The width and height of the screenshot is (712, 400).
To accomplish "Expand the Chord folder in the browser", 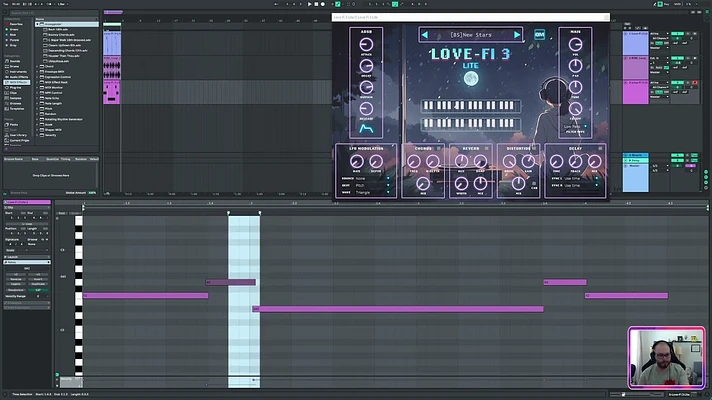I will click(x=38, y=66).
